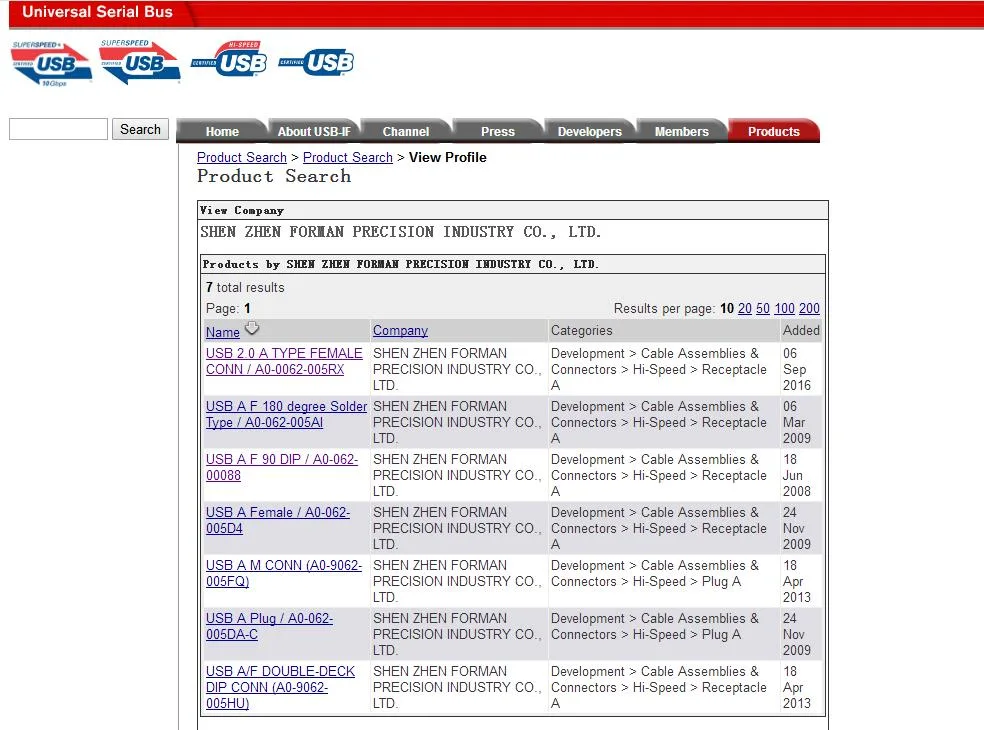This screenshot has width=984, height=730.
Task: Open USB A/F DOUBLE-DECK DIP CONN product
Action: pos(280,687)
